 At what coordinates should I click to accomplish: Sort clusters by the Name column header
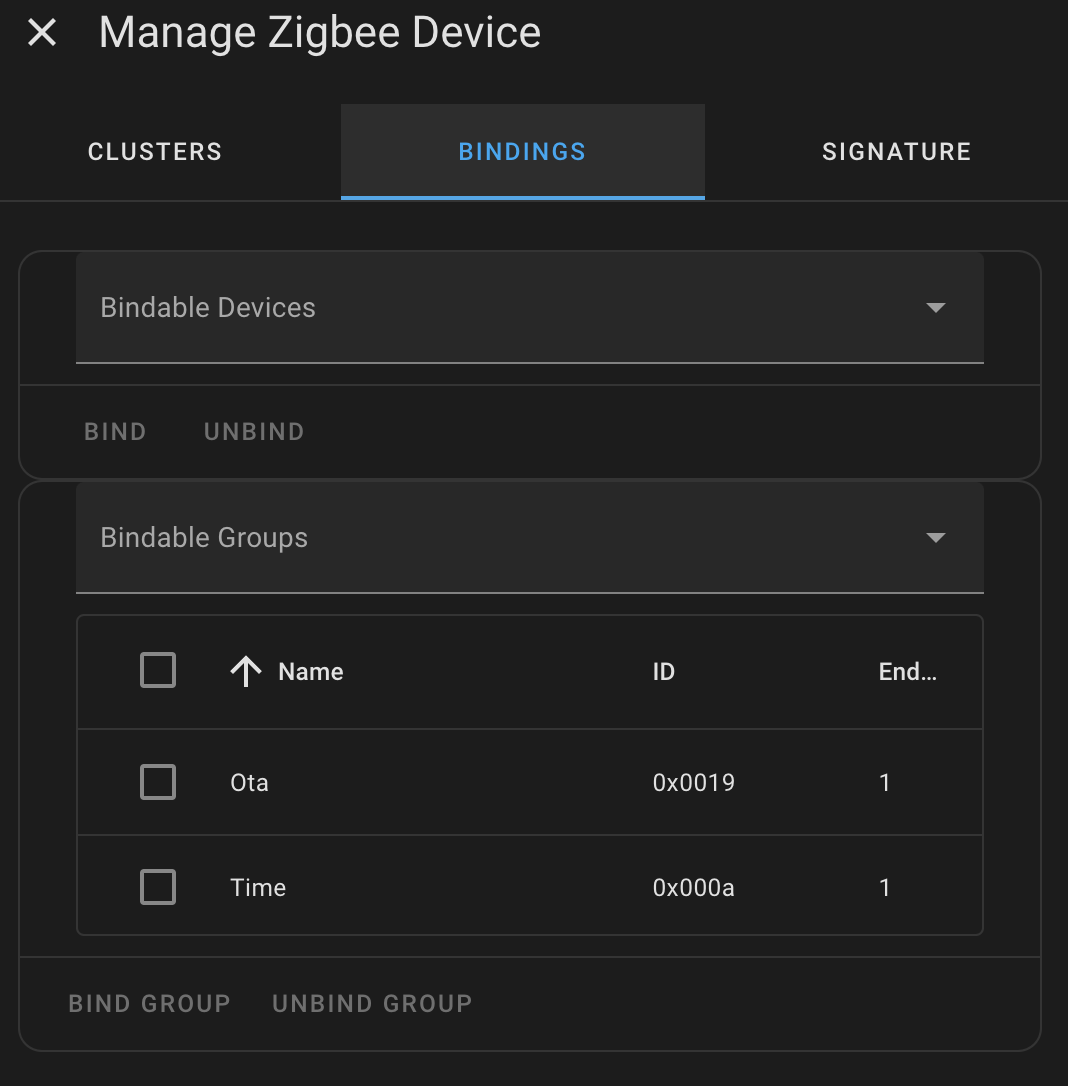(311, 672)
